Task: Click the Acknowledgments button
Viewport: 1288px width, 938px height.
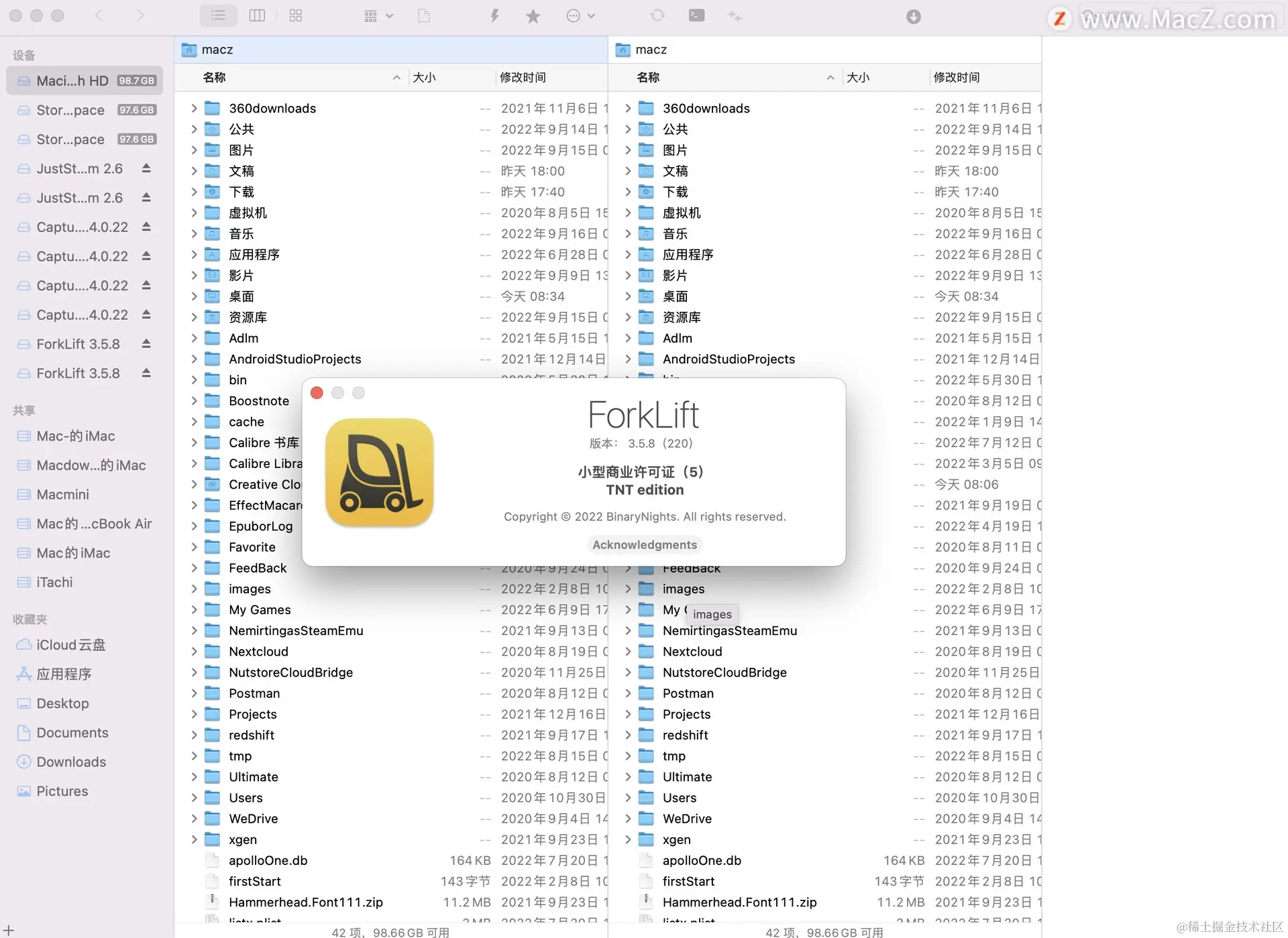Action: (644, 544)
